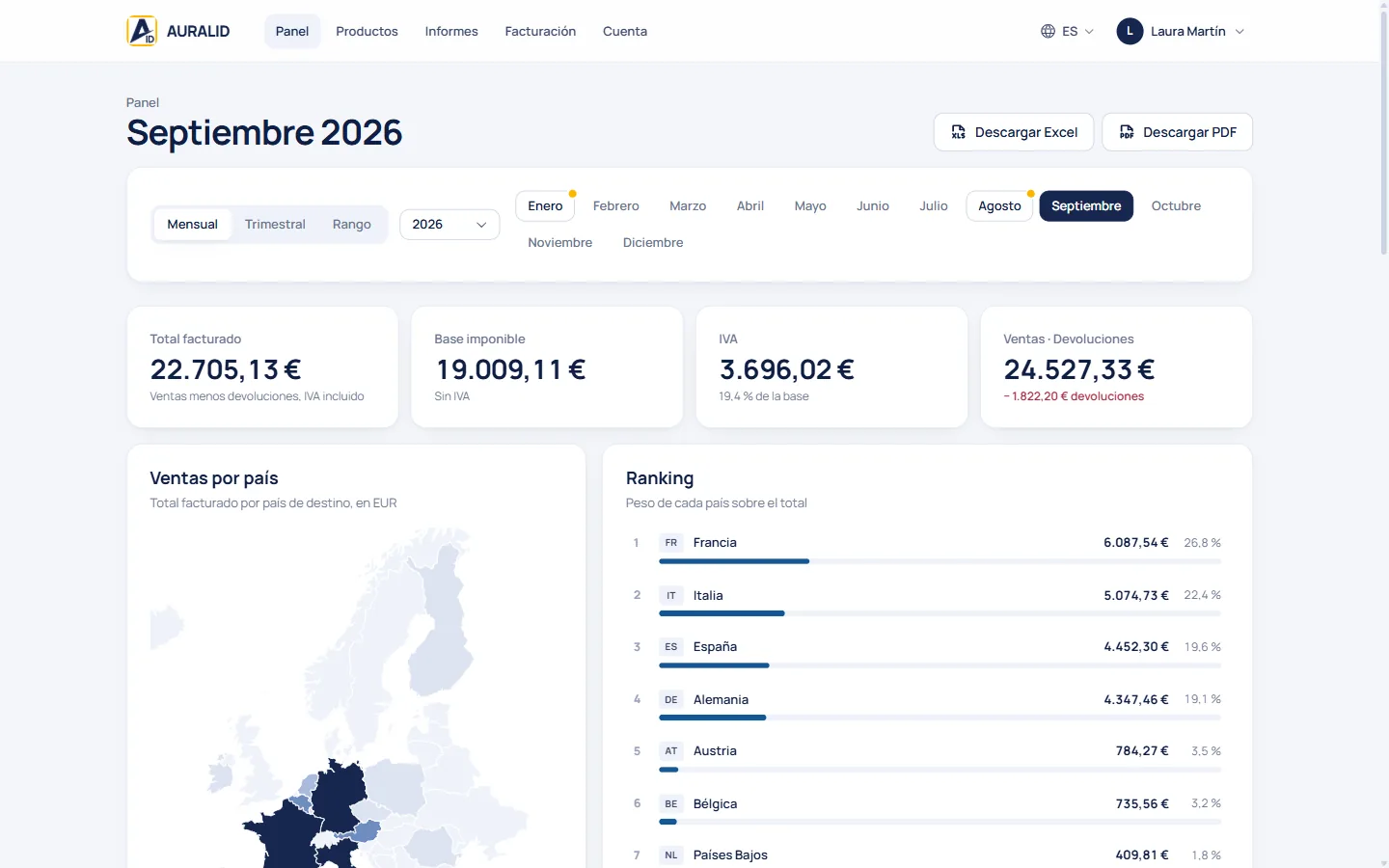This screenshot has width=1389, height=868.
Task: Open the Panel navigation tab
Action: 292,31
